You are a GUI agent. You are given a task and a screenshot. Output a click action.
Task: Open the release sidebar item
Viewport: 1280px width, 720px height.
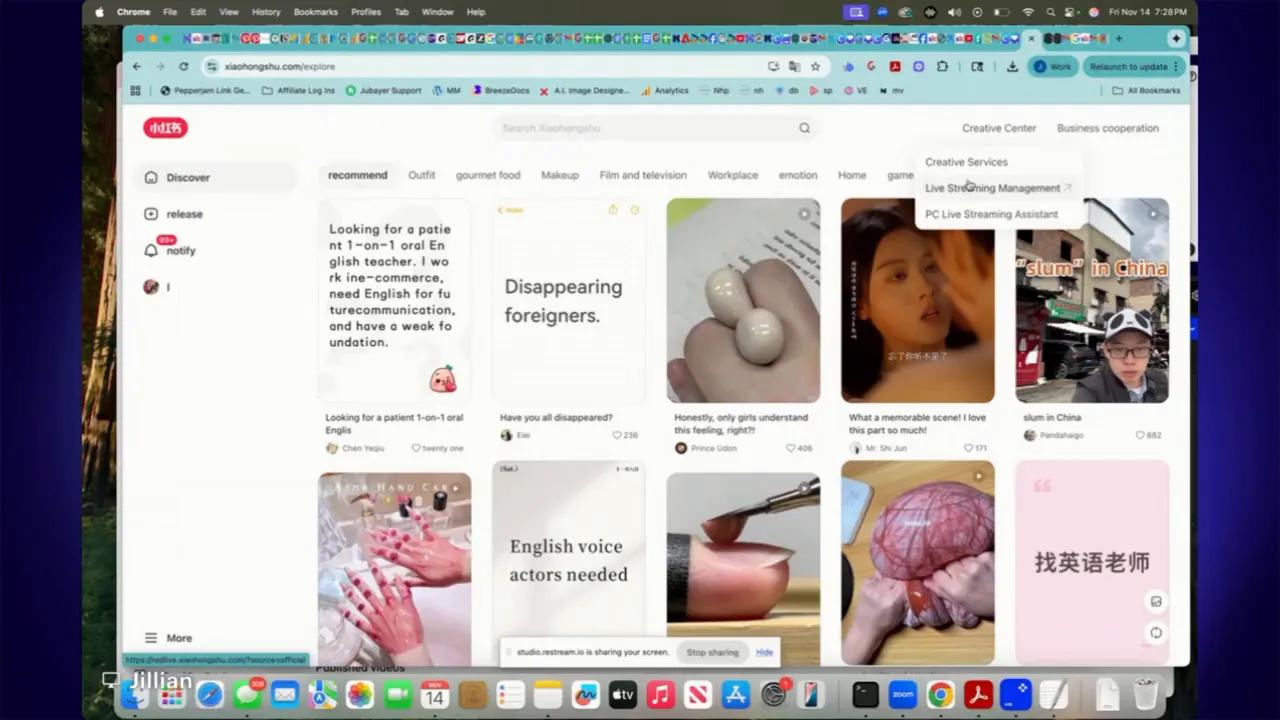click(x=184, y=213)
